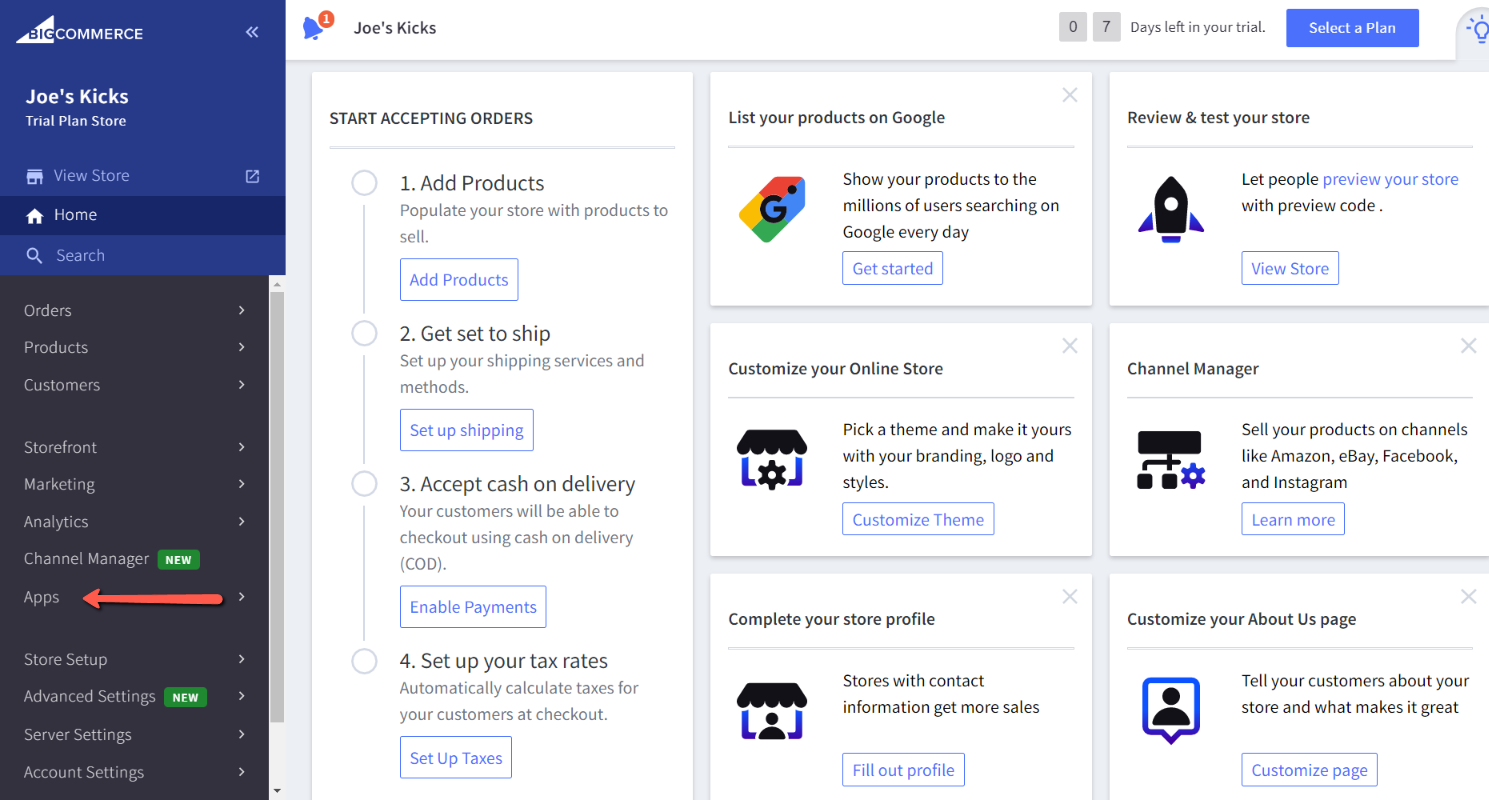Click the Enable Payments button

pos(473,607)
